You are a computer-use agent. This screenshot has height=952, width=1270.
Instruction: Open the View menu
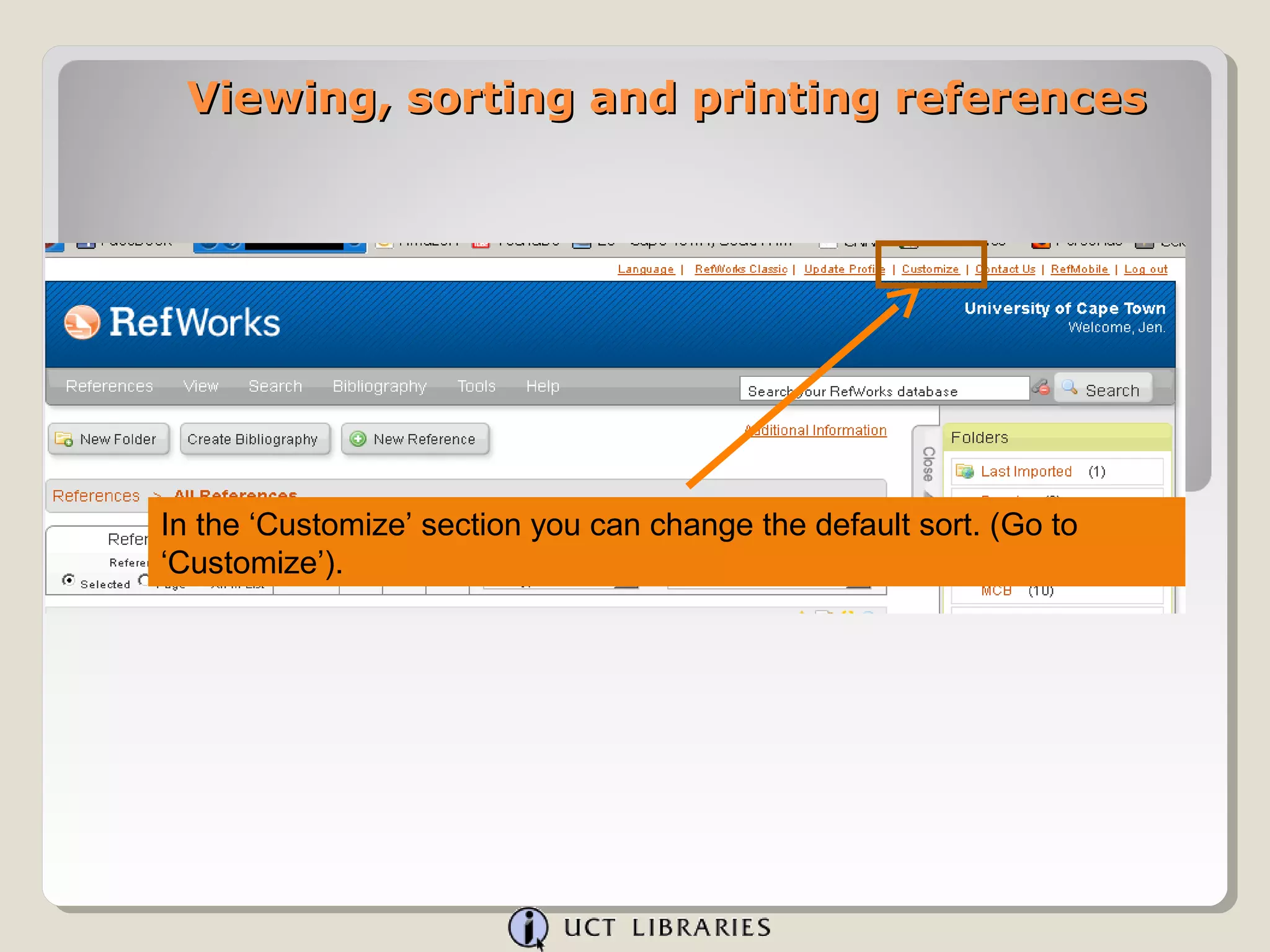[x=201, y=386]
